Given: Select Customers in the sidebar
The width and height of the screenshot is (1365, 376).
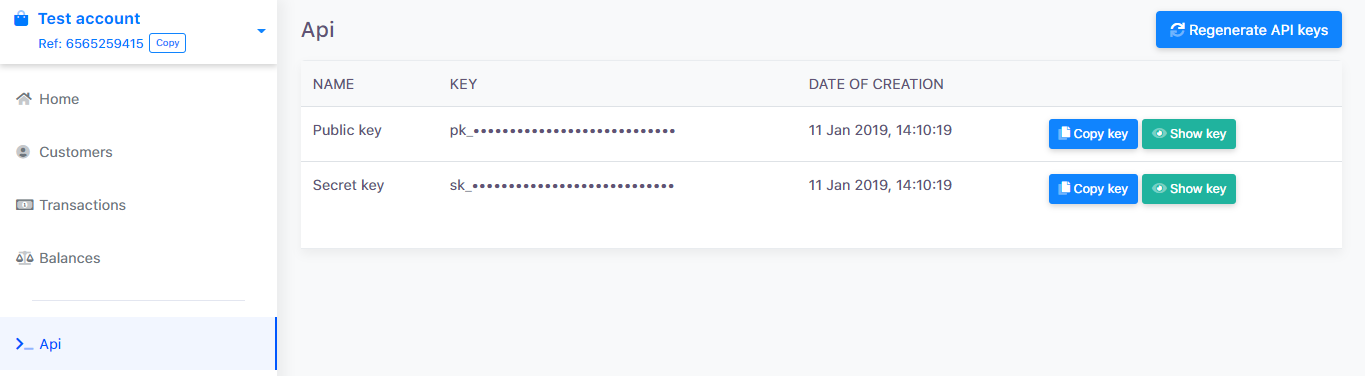Looking at the screenshot, I should [x=138, y=152].
